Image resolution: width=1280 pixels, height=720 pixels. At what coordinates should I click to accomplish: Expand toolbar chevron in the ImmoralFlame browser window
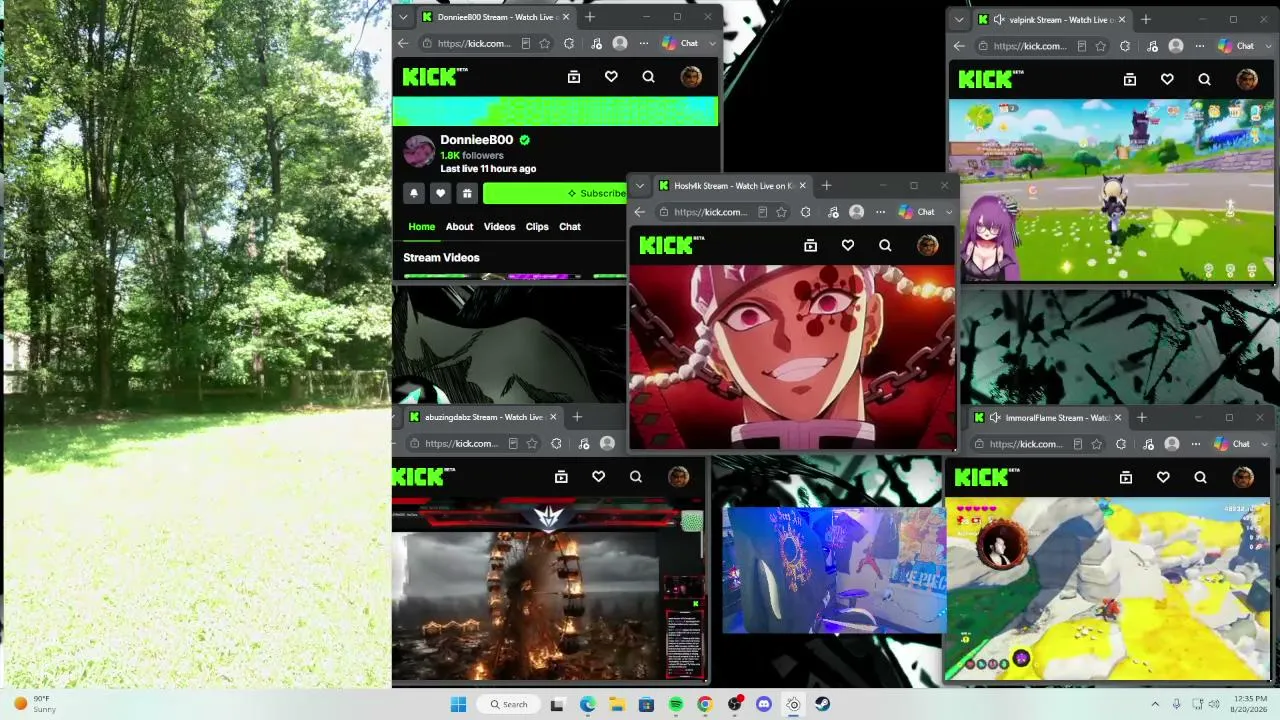tap(1264, 444)
